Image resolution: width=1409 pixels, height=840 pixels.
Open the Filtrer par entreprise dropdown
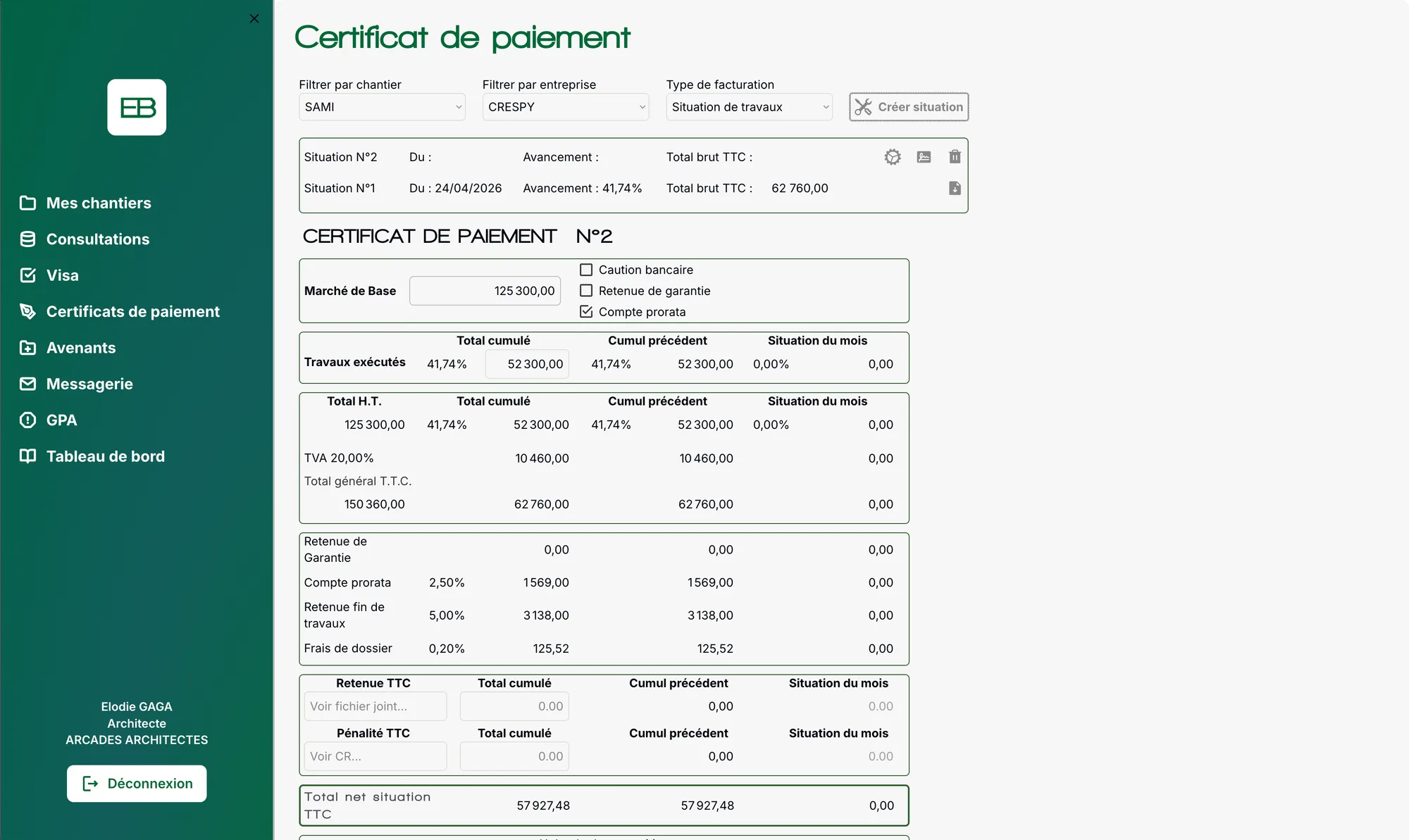pyautogui.click(x=565, y=107)
